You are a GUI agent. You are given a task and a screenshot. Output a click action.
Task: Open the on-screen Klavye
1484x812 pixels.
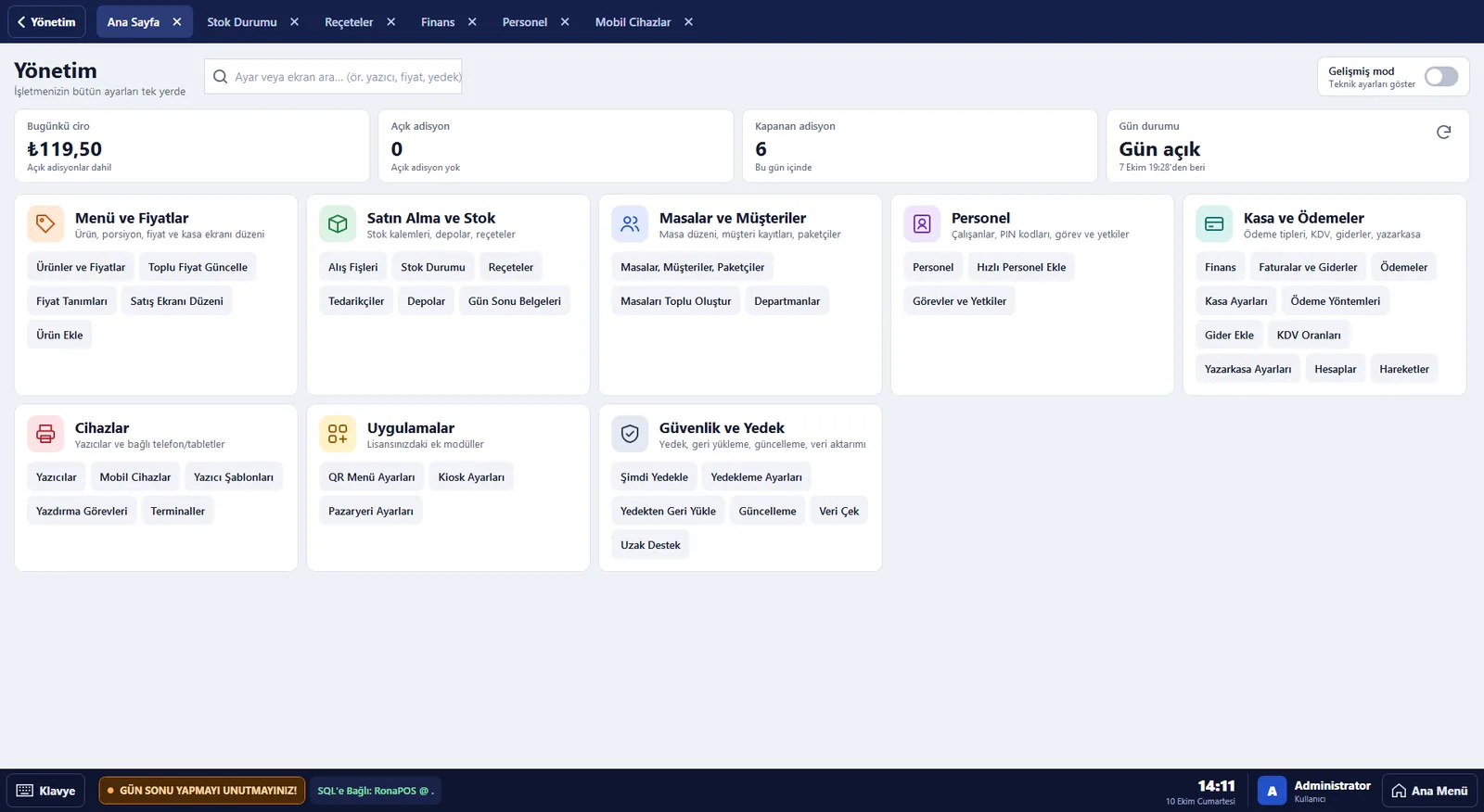[46, 791]
